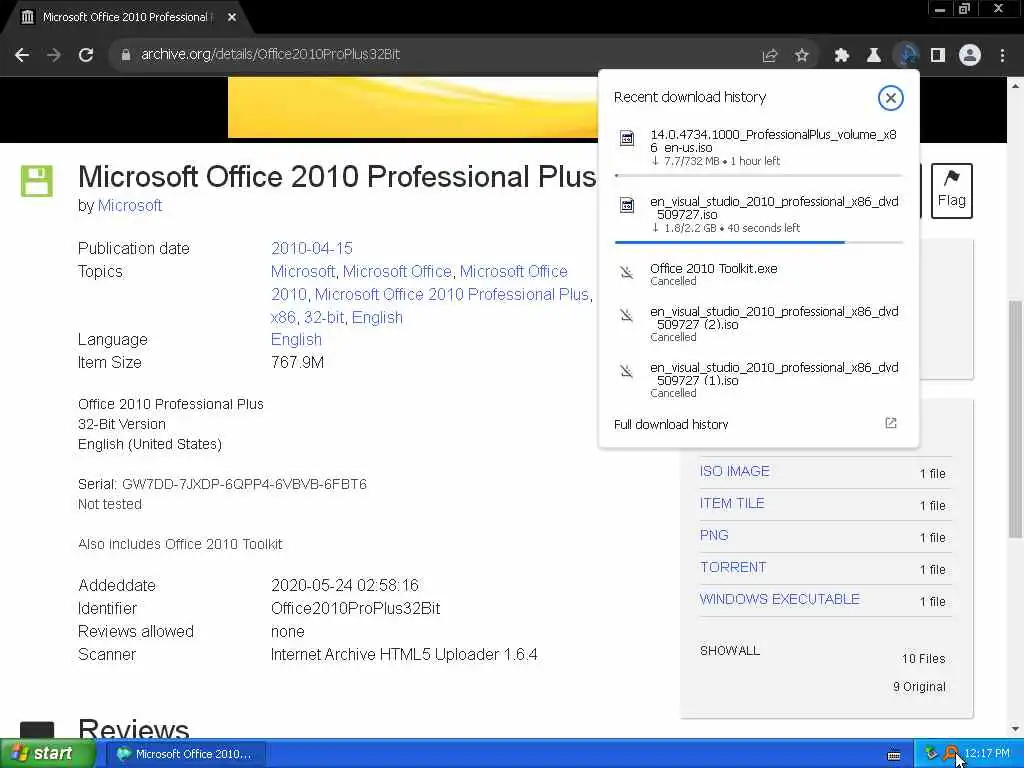
Task: Open the TORRENT download option
Action: pos(733,568)
